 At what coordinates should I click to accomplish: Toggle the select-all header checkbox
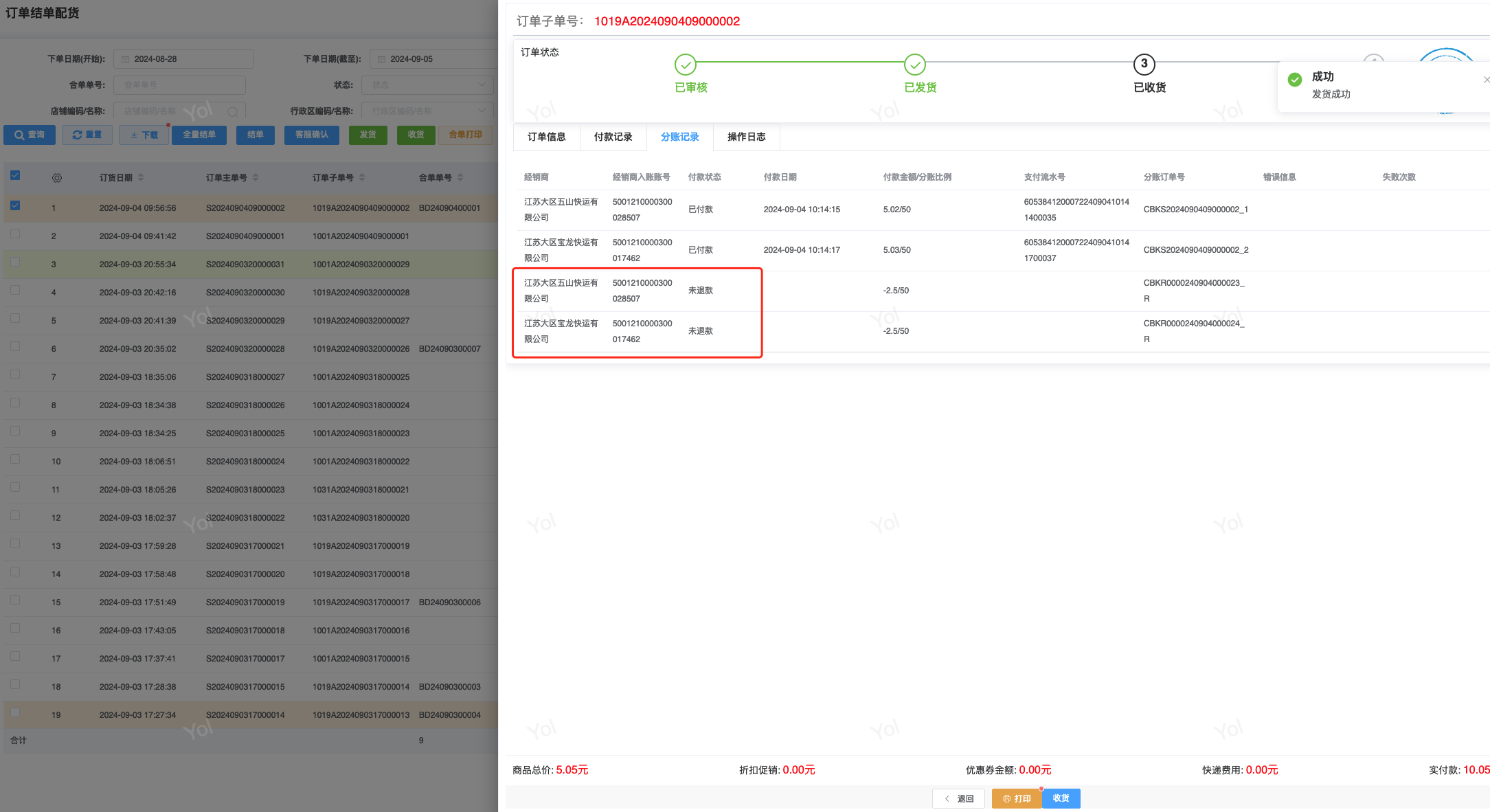click(15, 175)
